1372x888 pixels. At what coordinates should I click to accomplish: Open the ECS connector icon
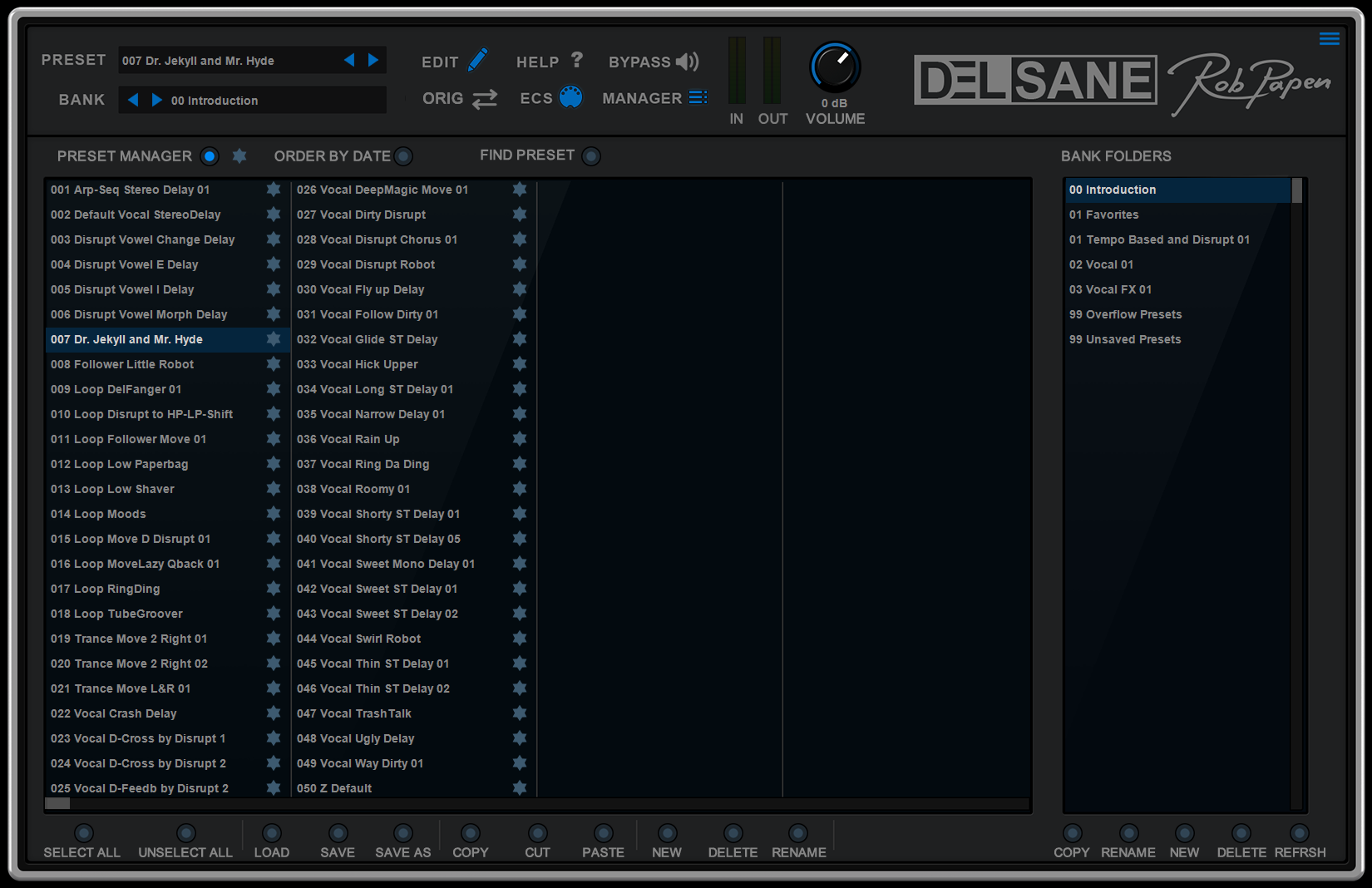(571, 97)
